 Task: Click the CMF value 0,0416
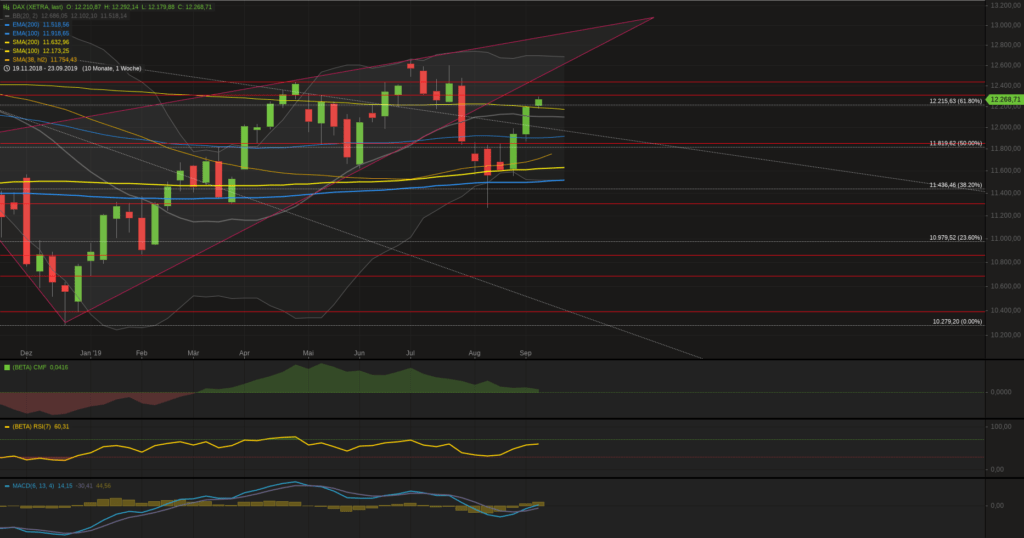tap(59, 368)
